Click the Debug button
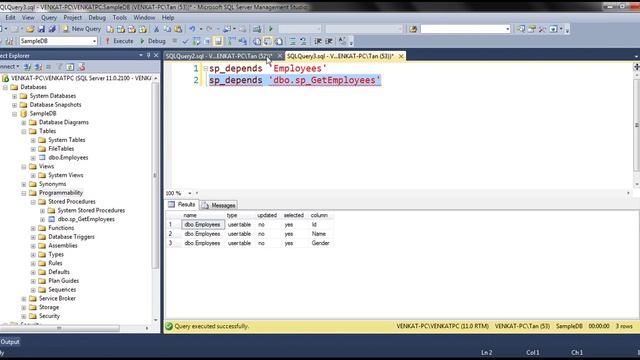Viewport: 640px width, 360px height. 153,41
